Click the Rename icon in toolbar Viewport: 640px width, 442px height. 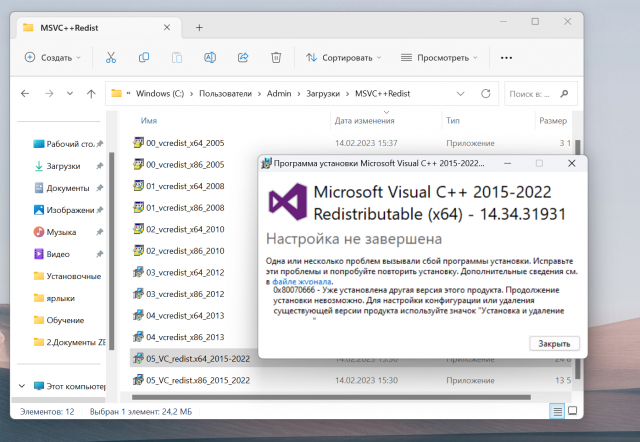point(211,58)
